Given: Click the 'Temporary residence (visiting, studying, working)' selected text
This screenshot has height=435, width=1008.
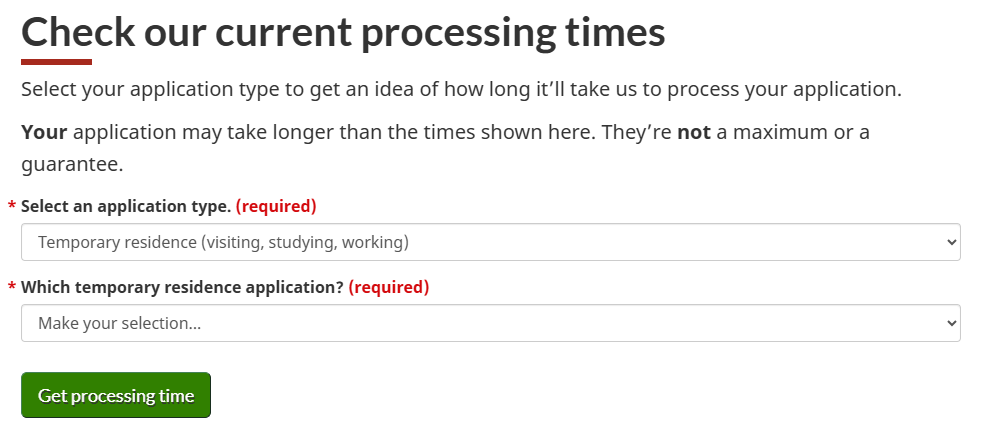Looking at the screenshot, I should coord(223,242).
